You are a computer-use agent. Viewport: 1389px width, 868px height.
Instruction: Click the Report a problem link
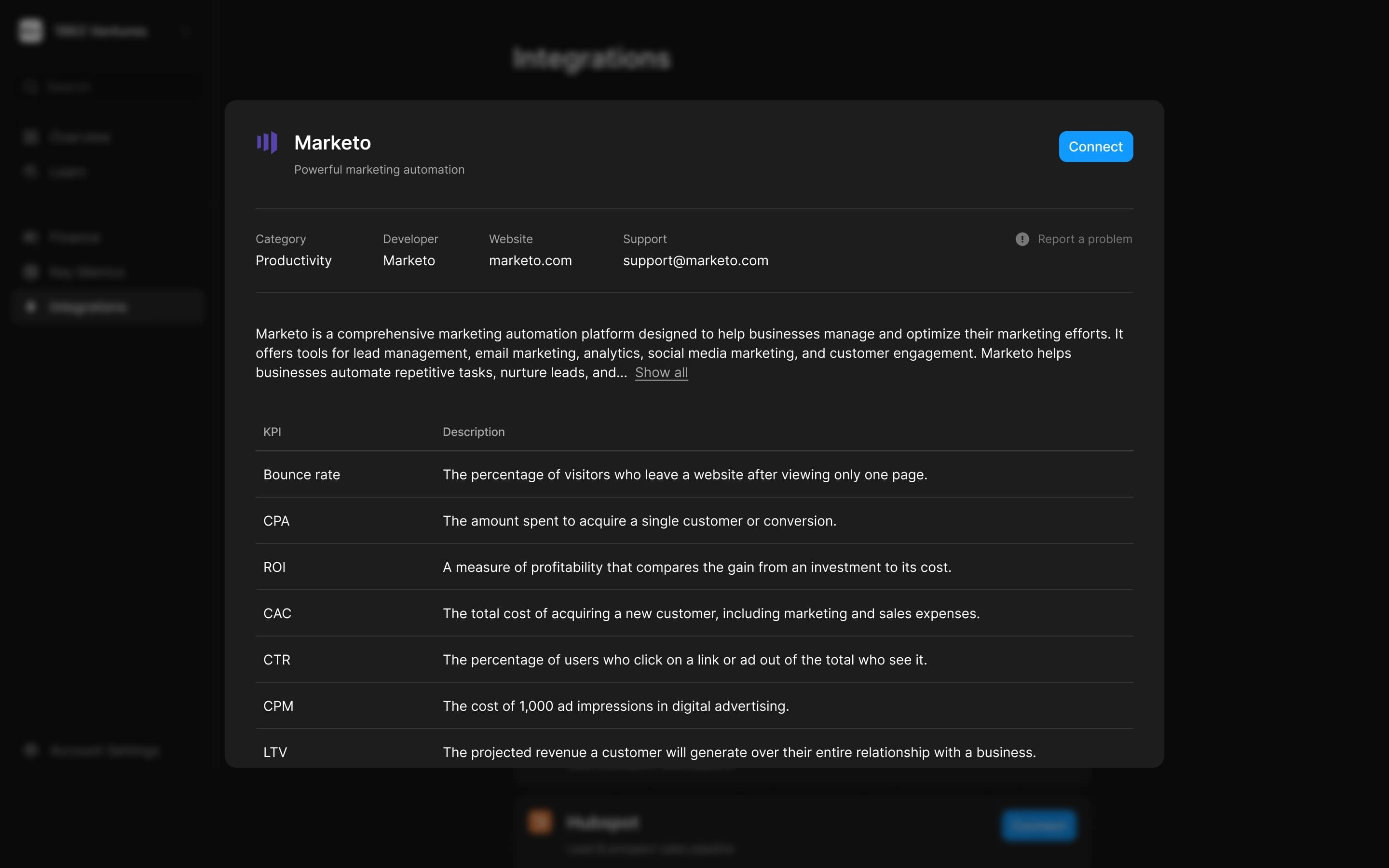pos(1084,239)
